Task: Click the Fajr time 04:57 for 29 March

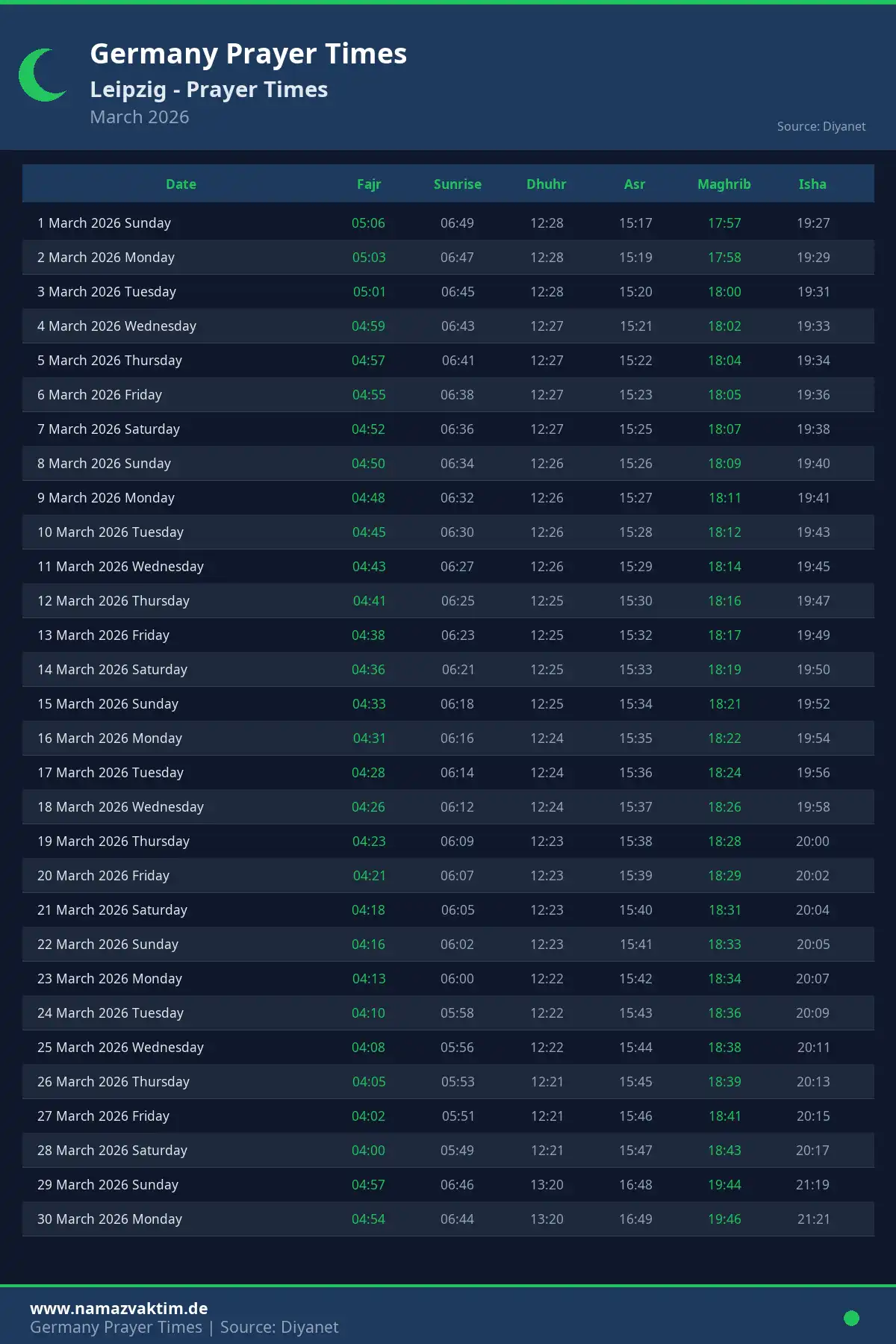Action: click(368, 1185)
